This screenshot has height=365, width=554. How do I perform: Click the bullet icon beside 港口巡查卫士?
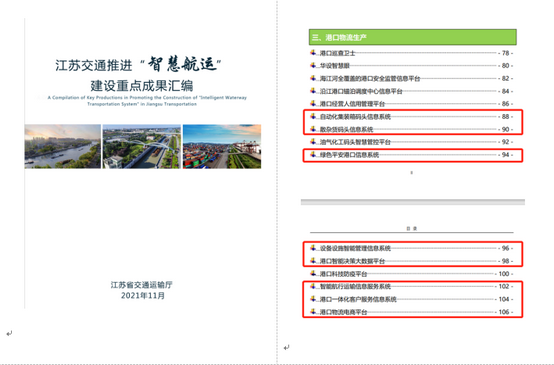(313, 53)
